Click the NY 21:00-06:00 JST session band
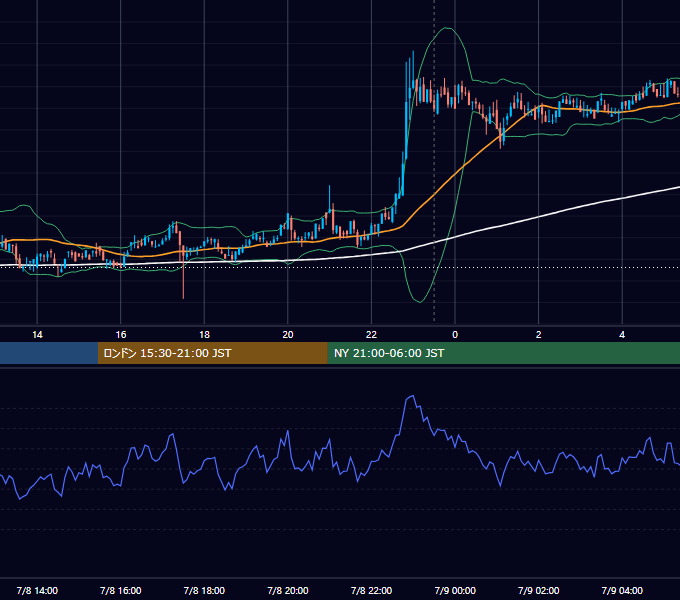 pos(503,353)
